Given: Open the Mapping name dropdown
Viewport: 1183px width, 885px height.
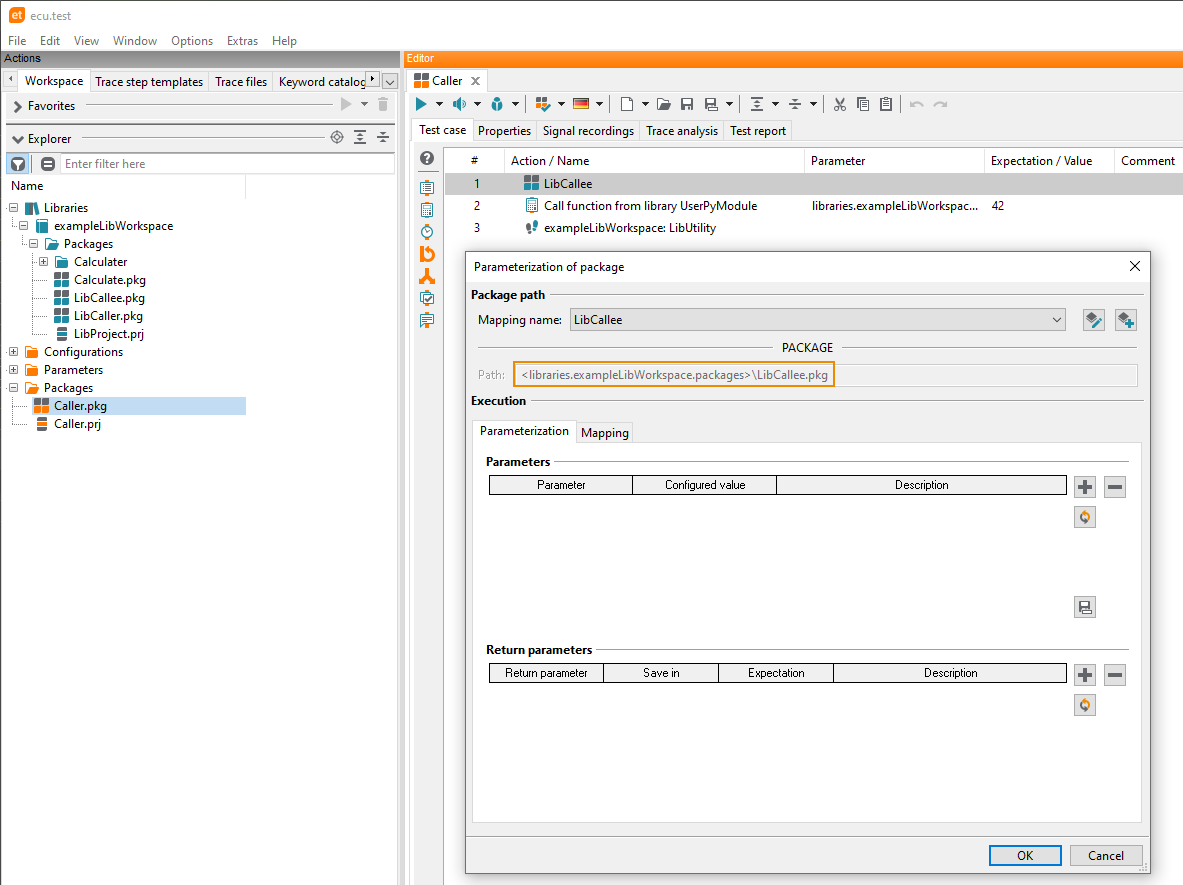Looking at the screenshot, I should [x=818, y=320].
